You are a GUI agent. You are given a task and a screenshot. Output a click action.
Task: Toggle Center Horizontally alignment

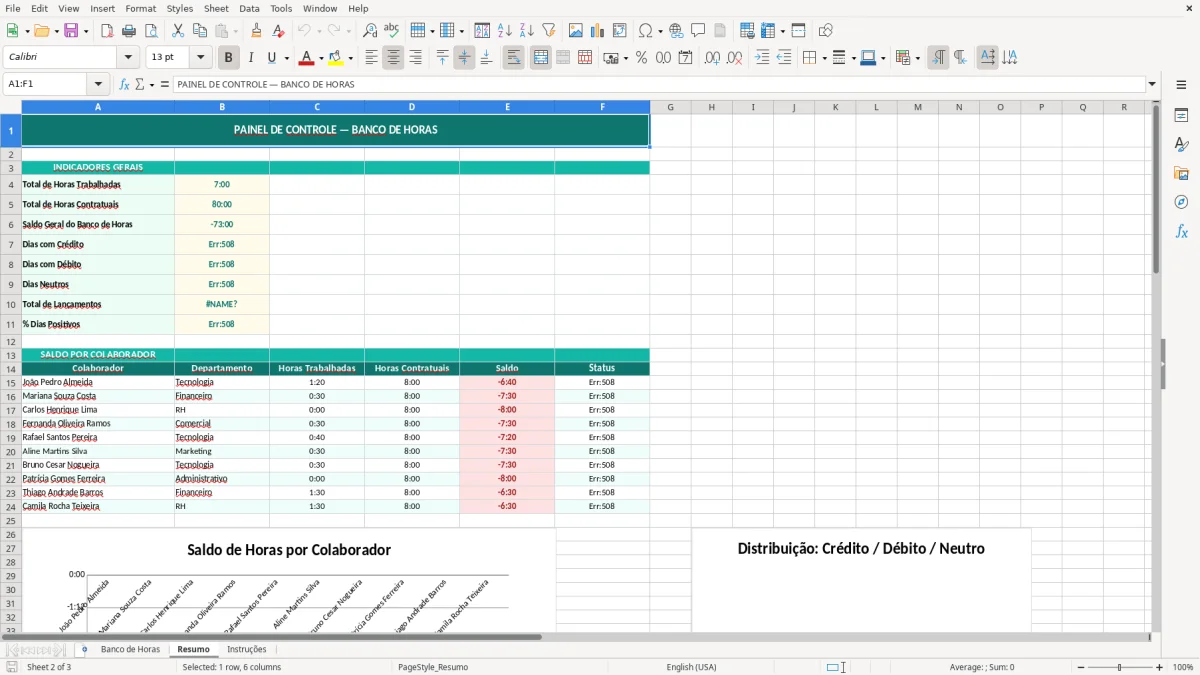[393, 58]
